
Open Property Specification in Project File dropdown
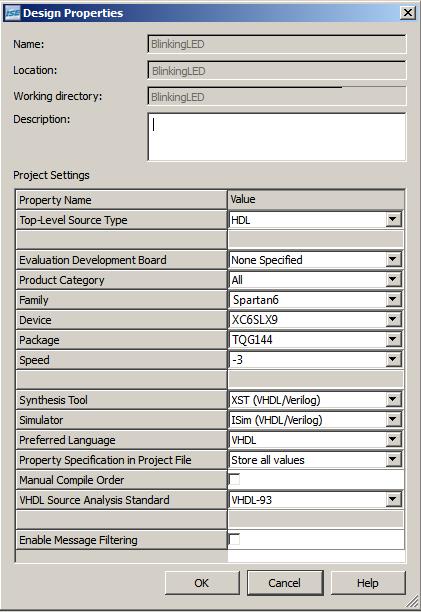click(x=393, y=459)
